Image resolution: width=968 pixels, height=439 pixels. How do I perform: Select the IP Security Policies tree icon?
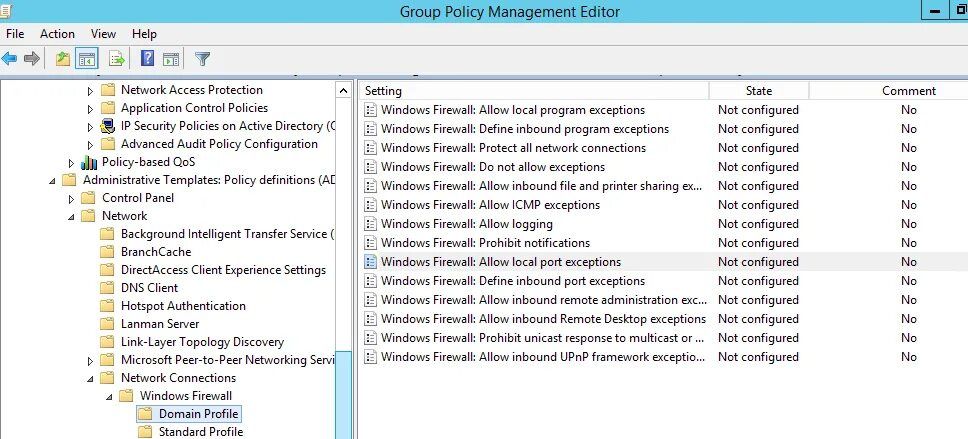(x=108, y=126)
